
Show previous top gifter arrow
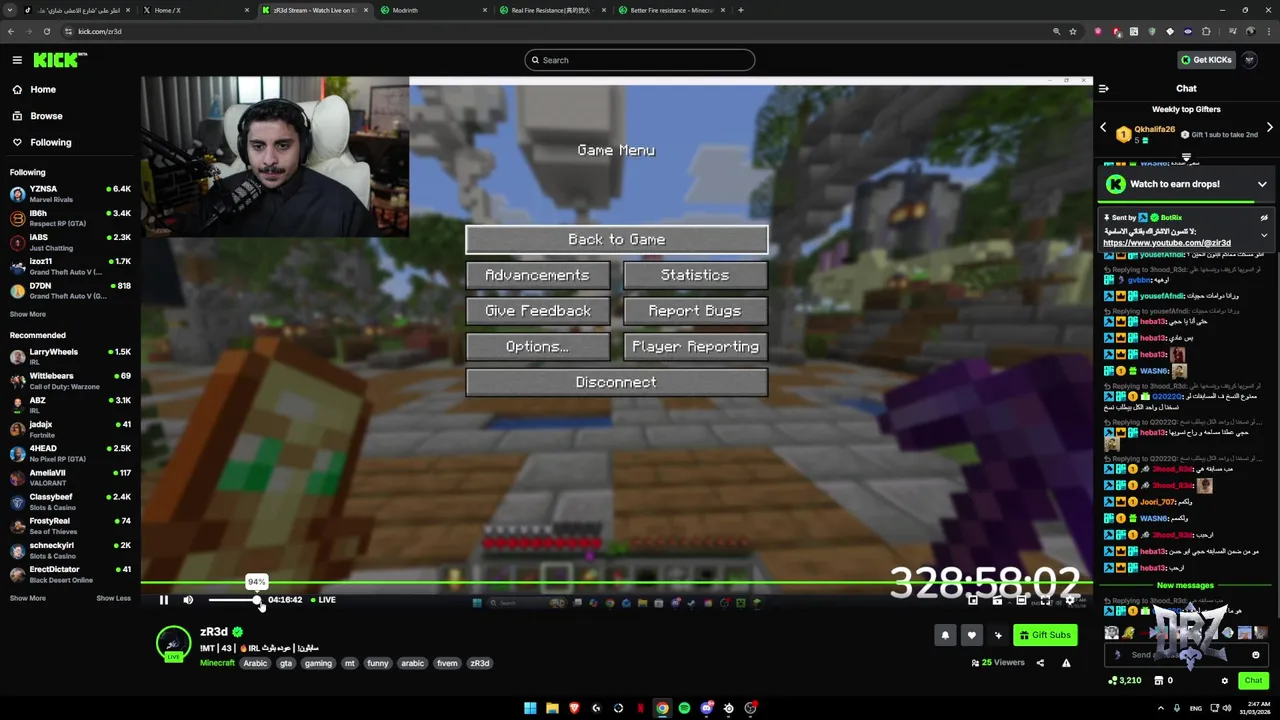point(1103,128)
